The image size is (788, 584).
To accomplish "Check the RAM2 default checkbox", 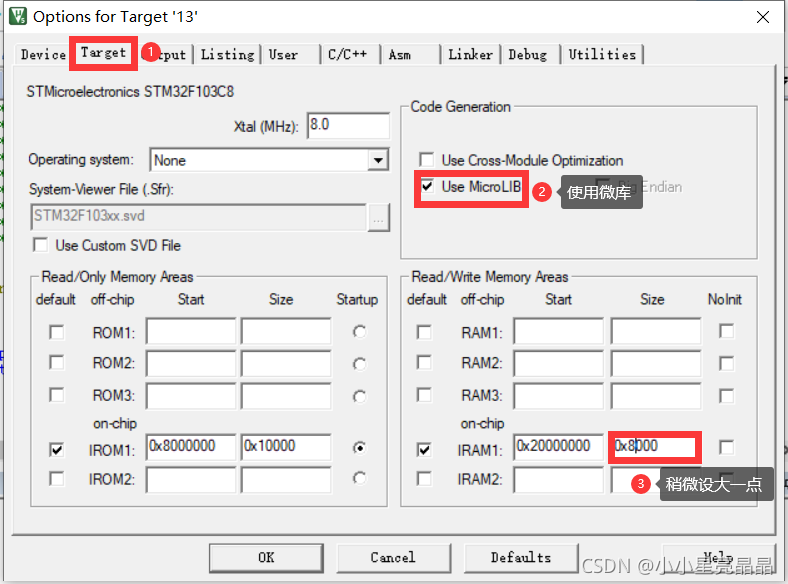I will click(424, 363).
